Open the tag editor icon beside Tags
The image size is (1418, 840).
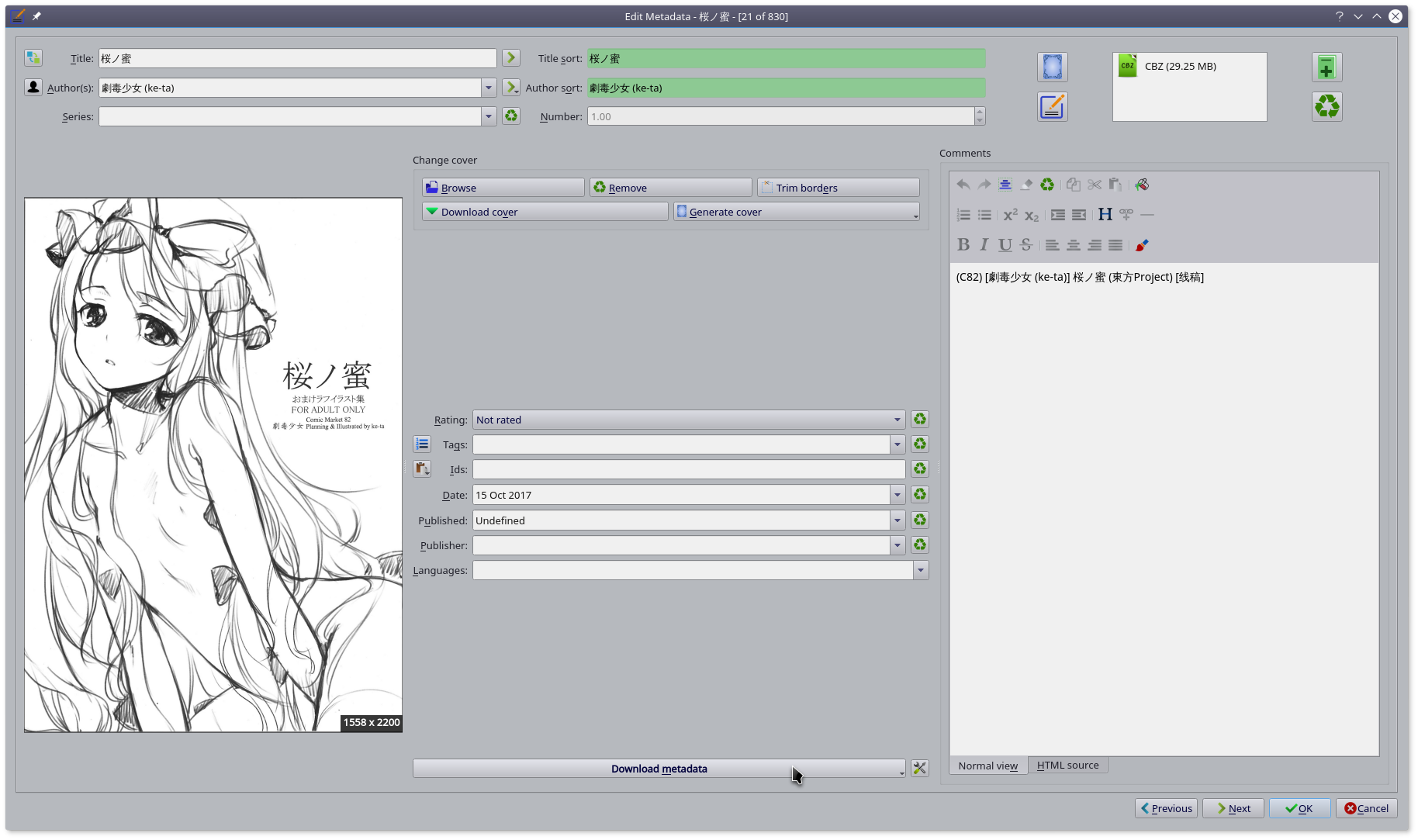422,444
